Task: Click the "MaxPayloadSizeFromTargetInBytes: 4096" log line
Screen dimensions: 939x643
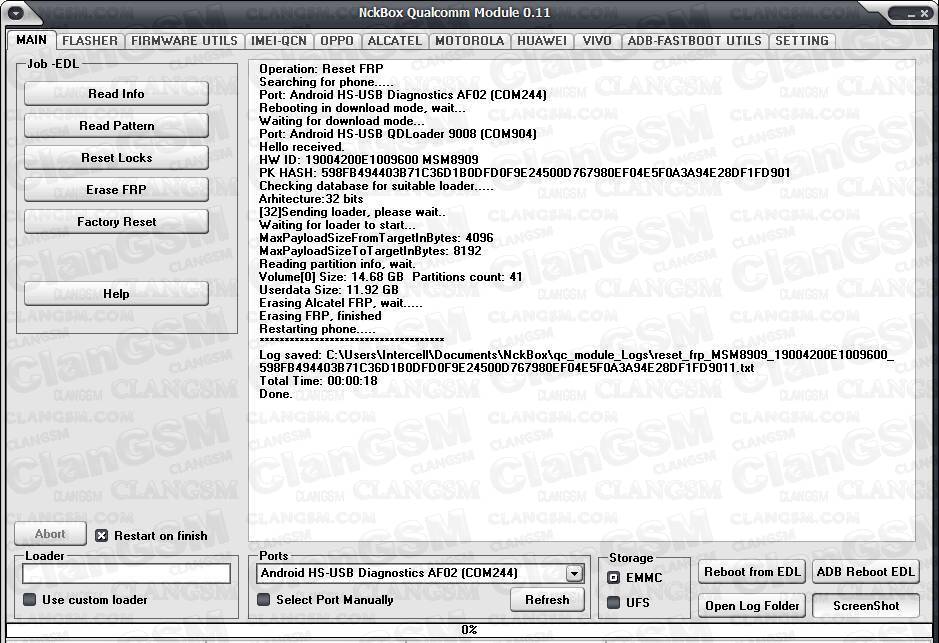Action: [x=376, y=238]
